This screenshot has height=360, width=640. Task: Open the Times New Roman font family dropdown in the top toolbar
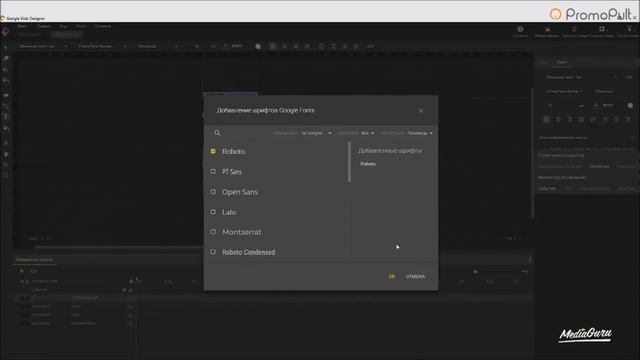pyautogui.click(x=102, y=46)
